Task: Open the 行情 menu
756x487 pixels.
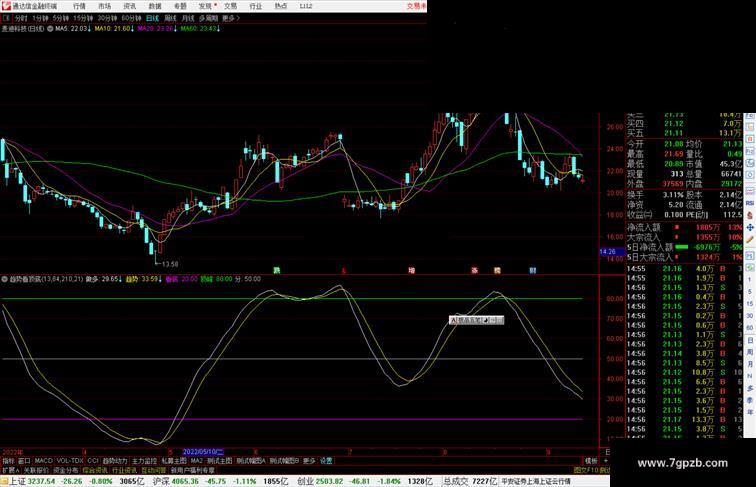Action: coord(79,6)
